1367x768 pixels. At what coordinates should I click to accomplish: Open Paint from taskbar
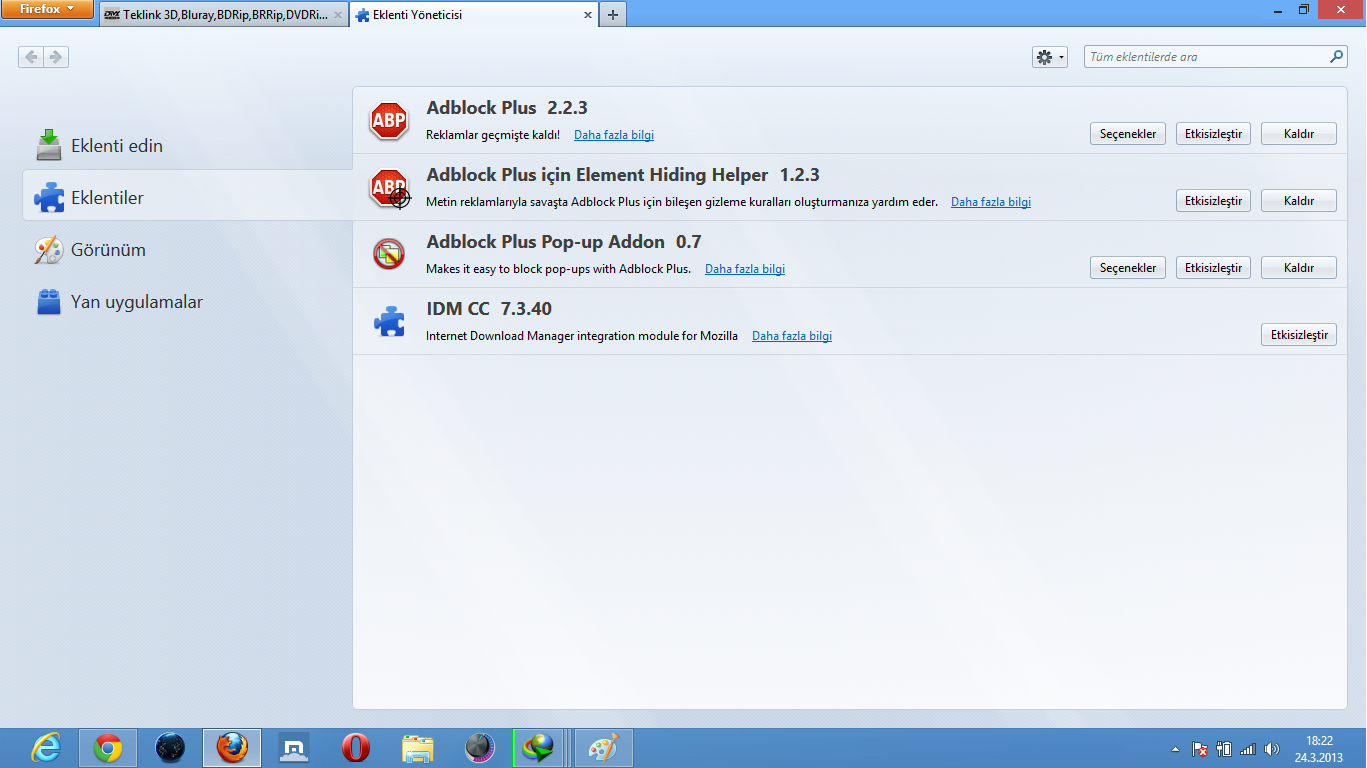coord(603,748)
